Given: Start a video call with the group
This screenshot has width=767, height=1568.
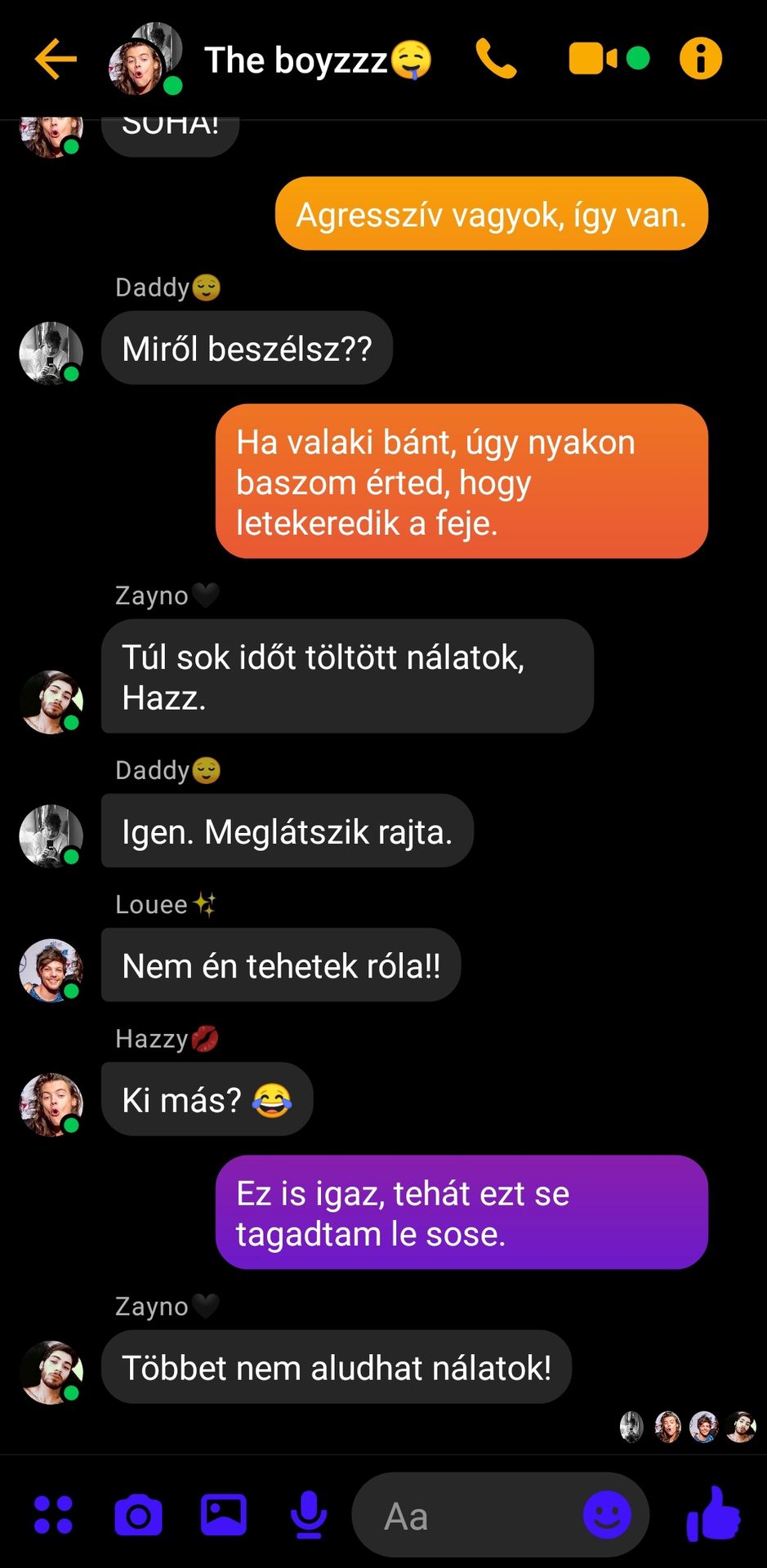Looking at the screenshot, I should (594, 59).
